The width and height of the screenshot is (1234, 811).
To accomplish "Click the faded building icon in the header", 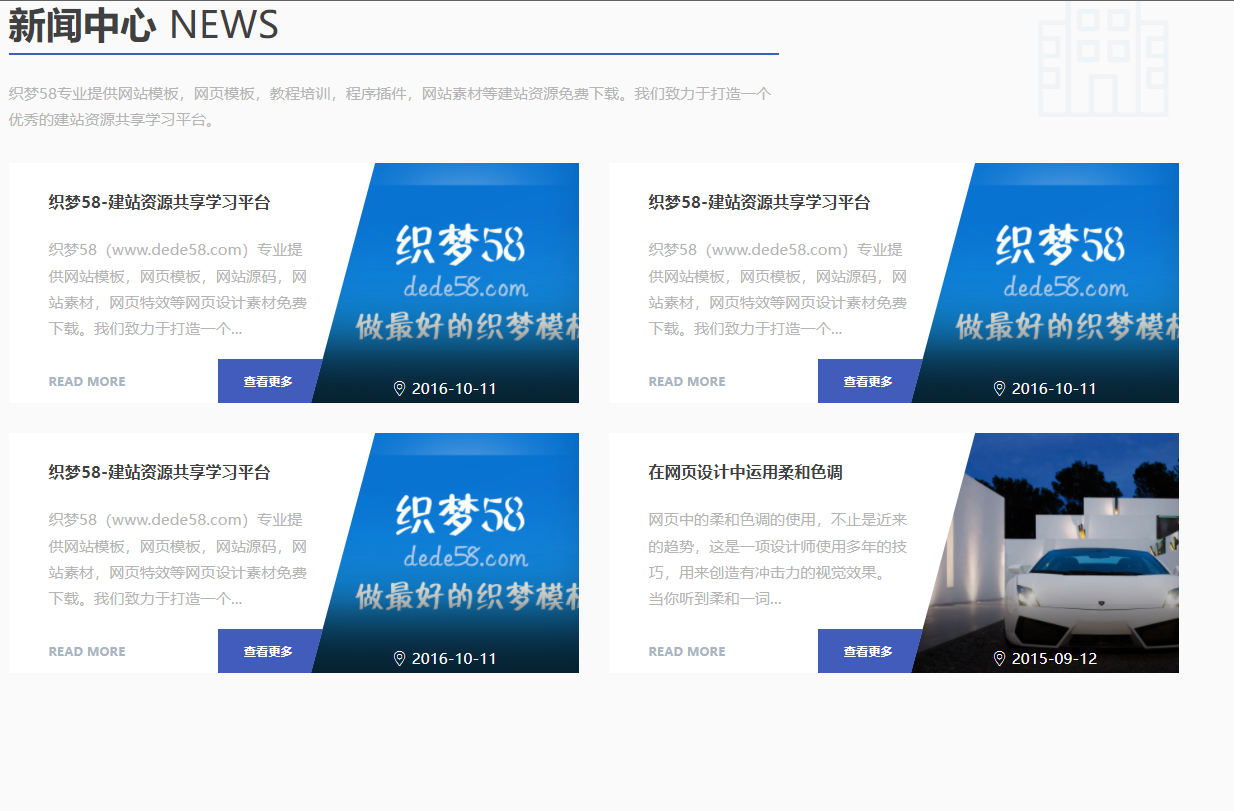I will coord(1103,60).
